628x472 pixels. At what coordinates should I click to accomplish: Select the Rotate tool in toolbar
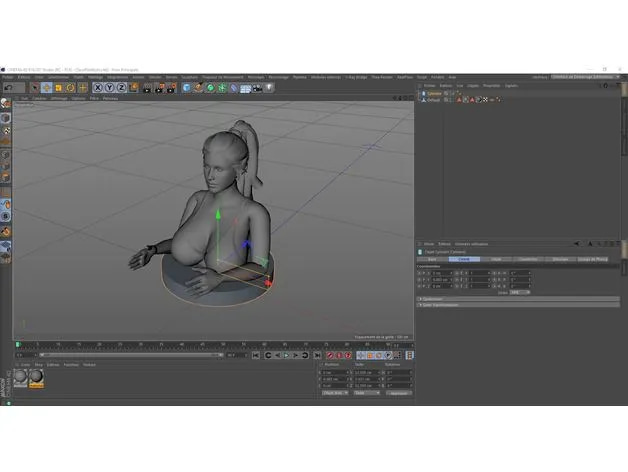click(70, 88)
